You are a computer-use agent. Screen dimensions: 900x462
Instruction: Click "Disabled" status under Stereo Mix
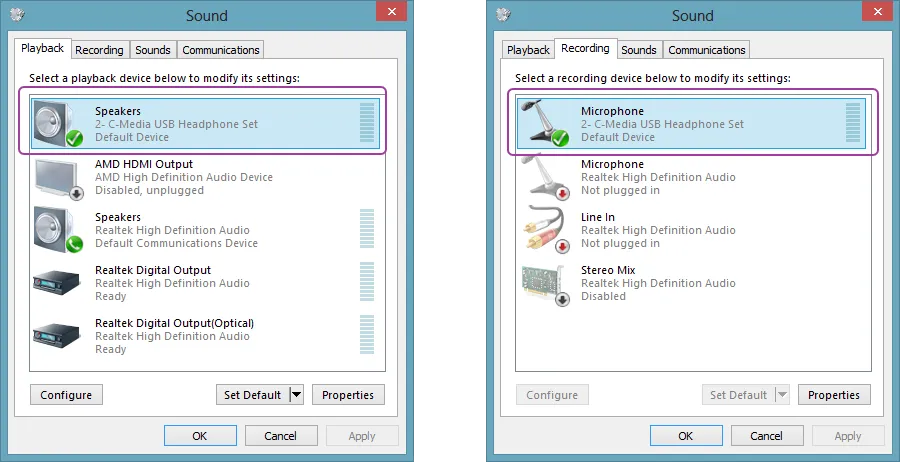[603, 296]
